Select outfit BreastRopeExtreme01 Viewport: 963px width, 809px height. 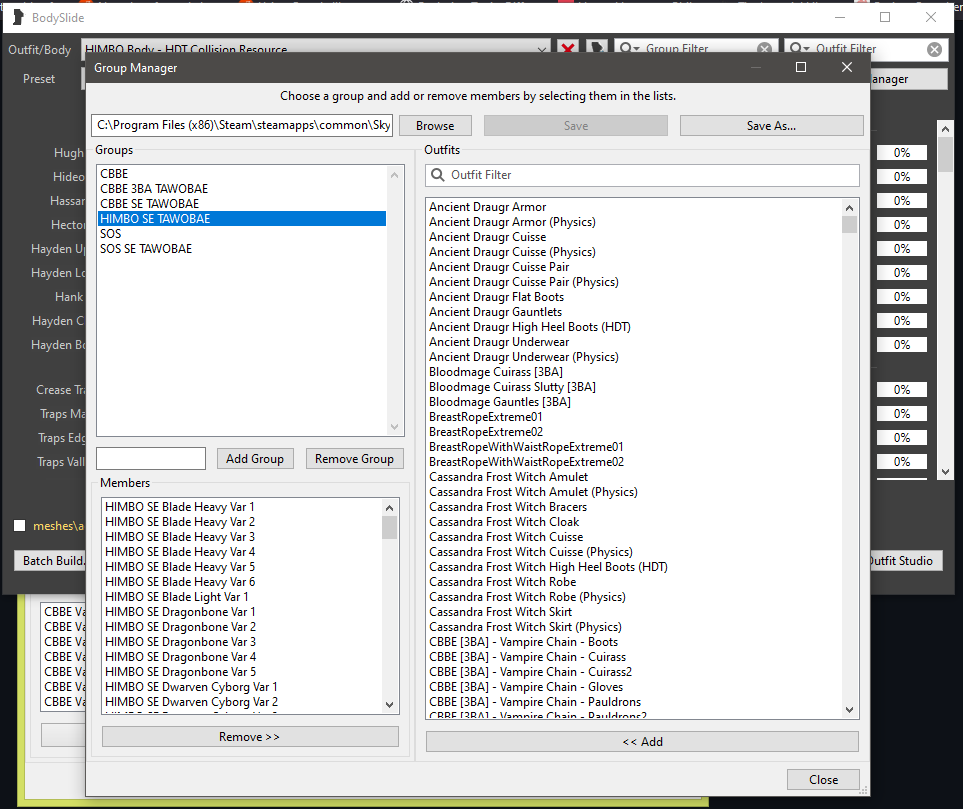(x=634, y=417)
